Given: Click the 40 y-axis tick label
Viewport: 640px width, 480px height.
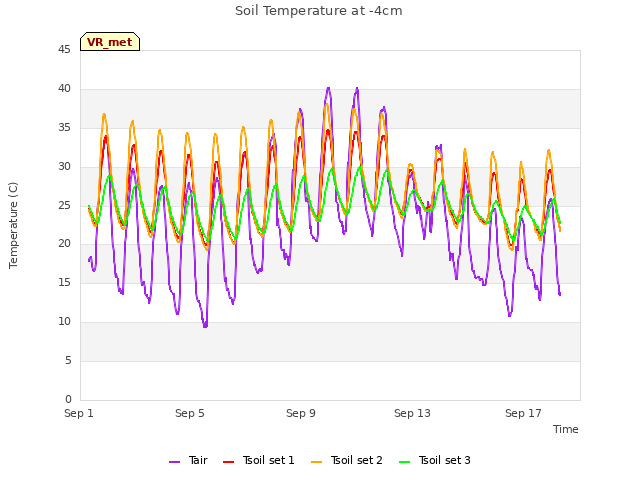Looking at the screenshot, I should pyautogui.click(x=64, y=89).
